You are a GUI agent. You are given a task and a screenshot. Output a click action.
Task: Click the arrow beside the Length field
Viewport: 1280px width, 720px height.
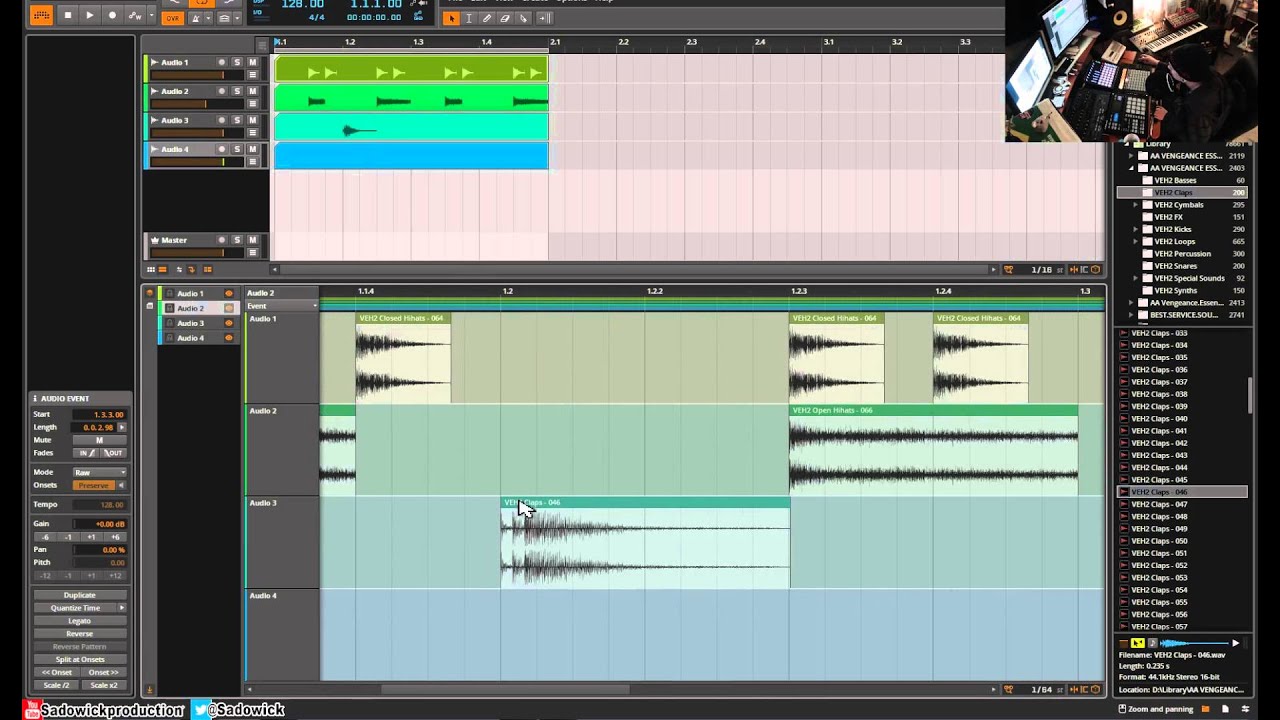122,427
